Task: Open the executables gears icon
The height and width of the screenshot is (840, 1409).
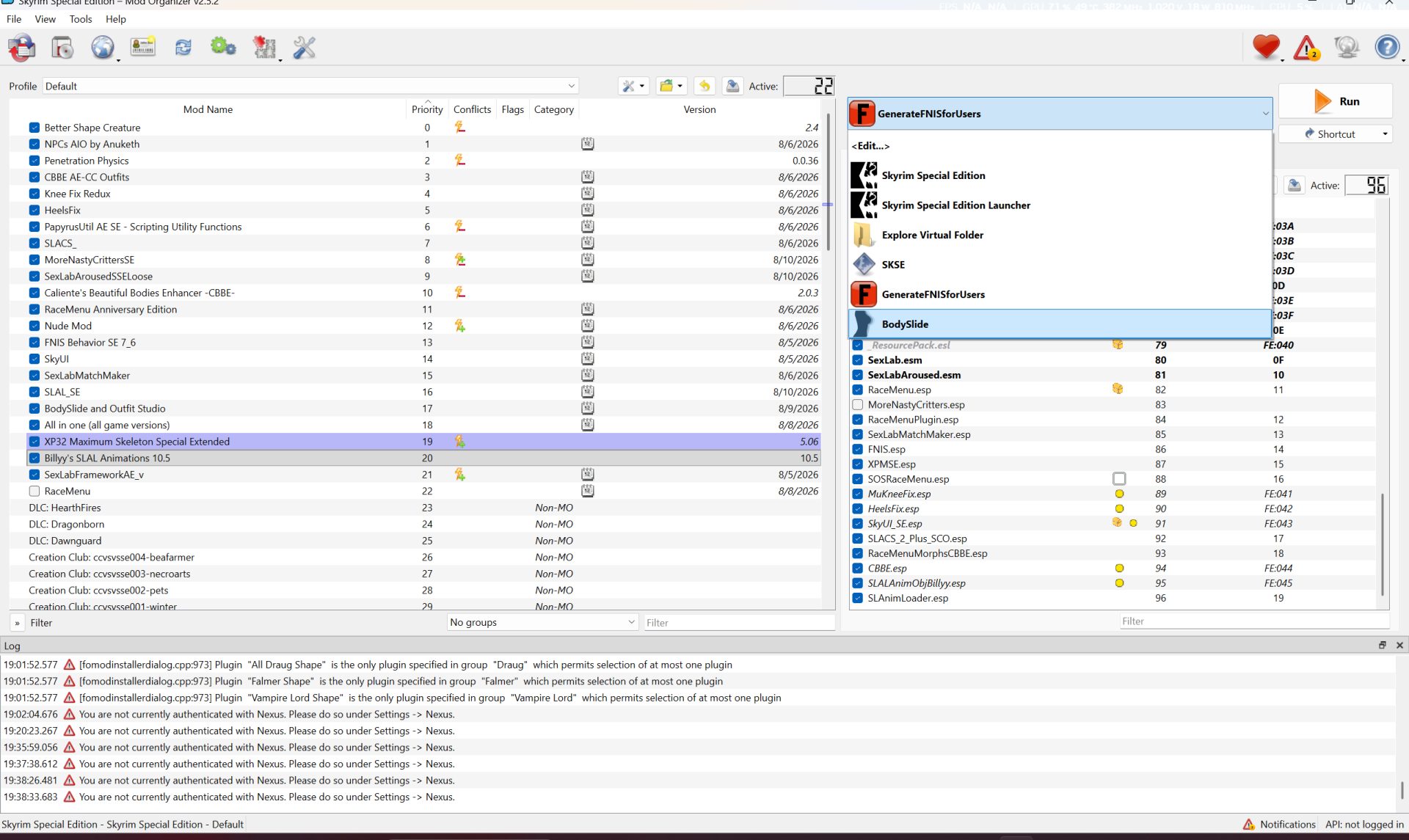Action: (223, 48)
